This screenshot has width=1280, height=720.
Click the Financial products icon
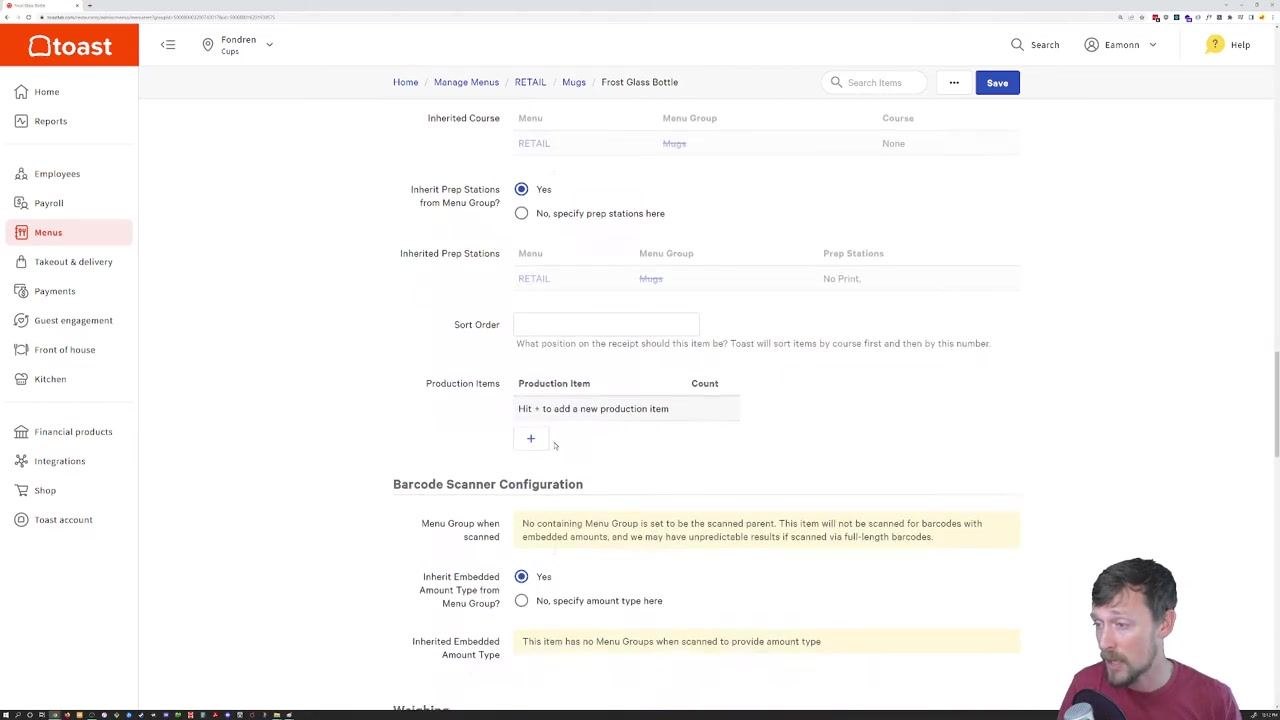click(x=21, y=432)
